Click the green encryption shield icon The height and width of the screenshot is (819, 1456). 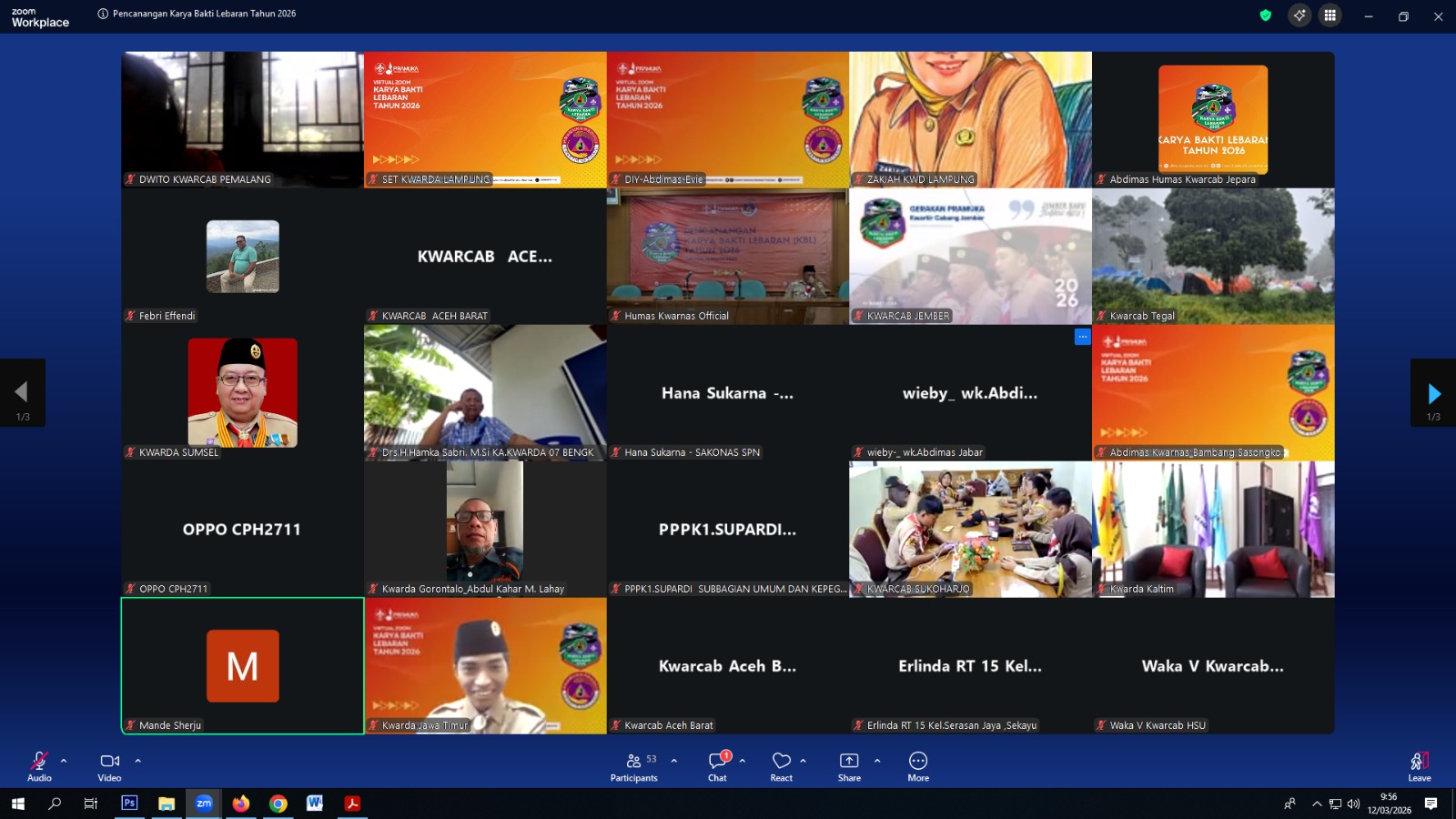click(x=1265, y=15)
